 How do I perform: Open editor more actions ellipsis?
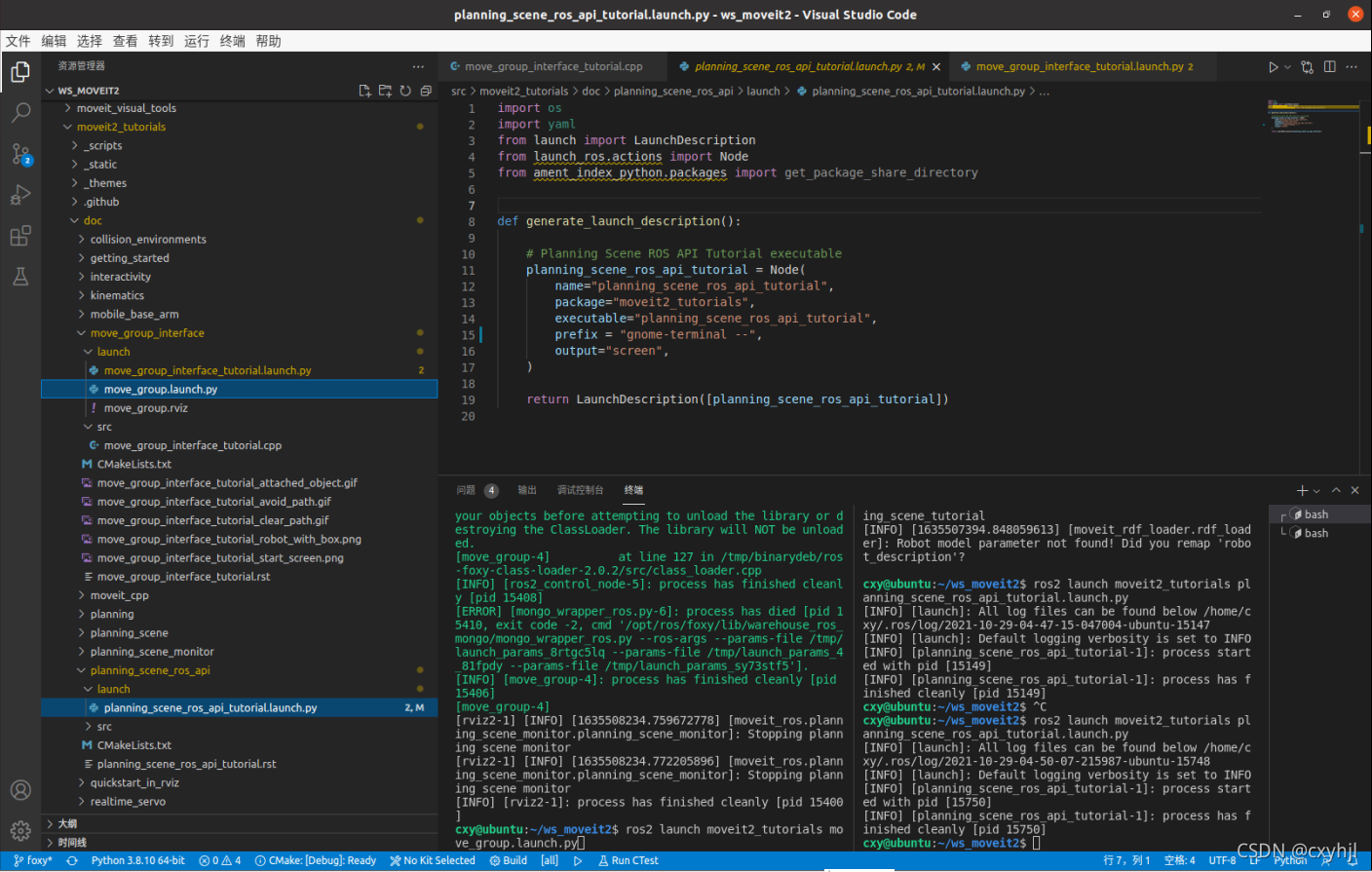coord(1352,67)
